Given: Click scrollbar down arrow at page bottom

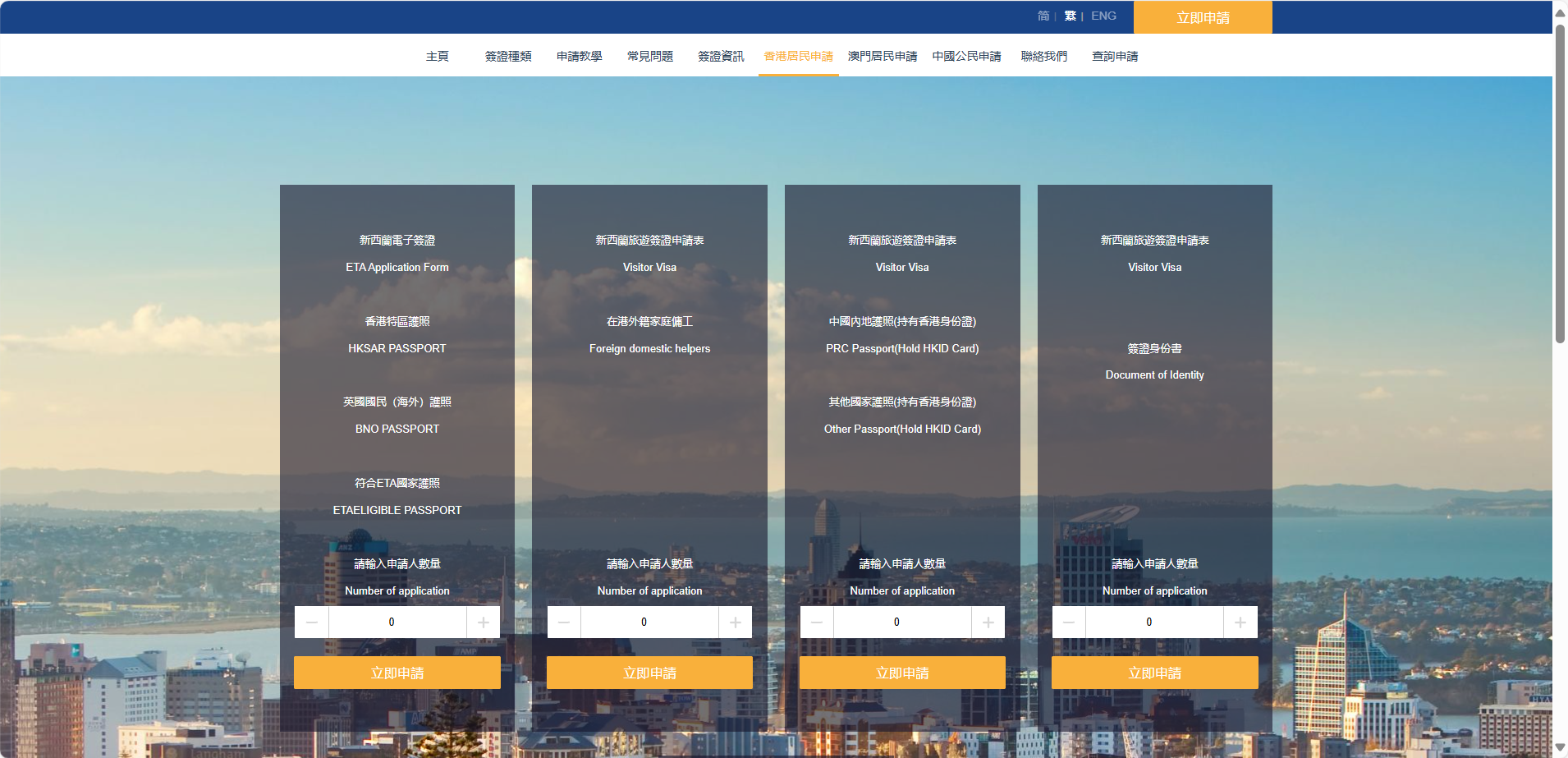Looking at the screenshot, I should pyautogui.click(x=1560, y=748).
